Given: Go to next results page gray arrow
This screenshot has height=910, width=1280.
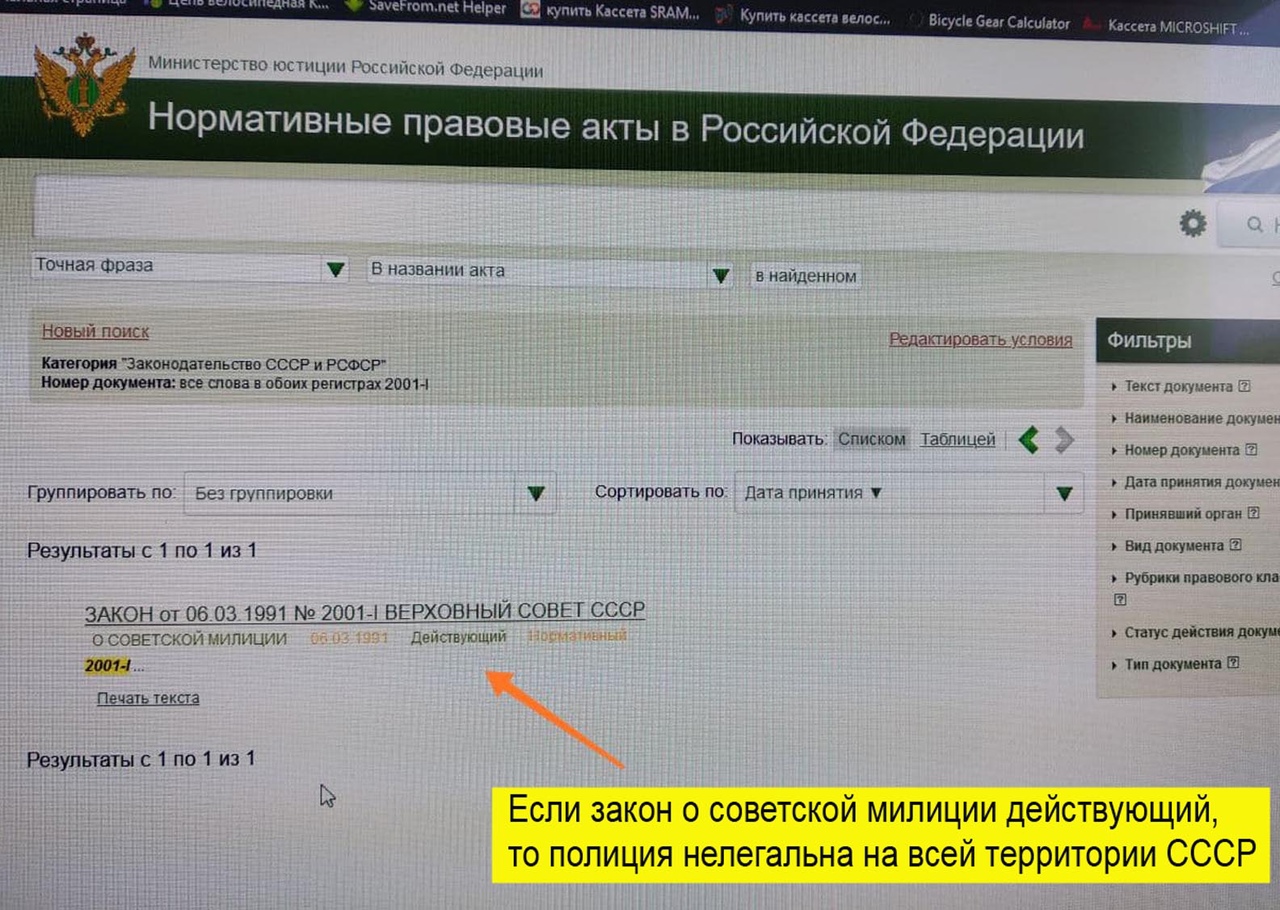Looking at the screenshot, I should pyautogui.click(x=1064, y=440).
